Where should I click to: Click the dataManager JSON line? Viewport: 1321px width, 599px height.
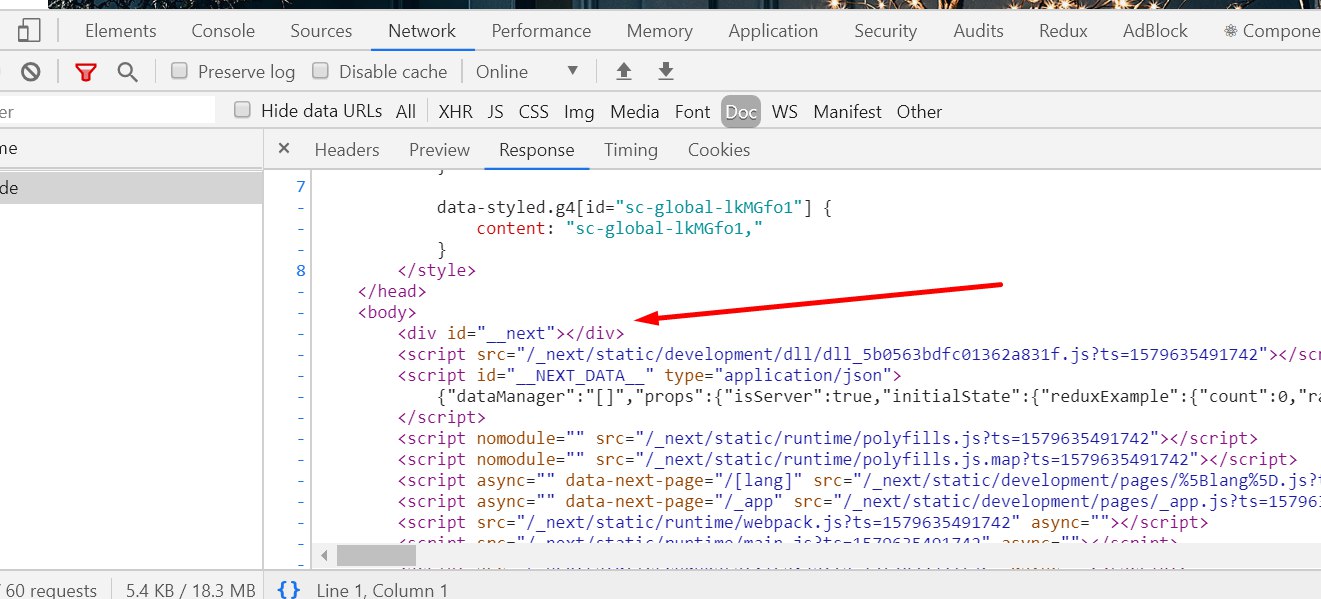879,396
